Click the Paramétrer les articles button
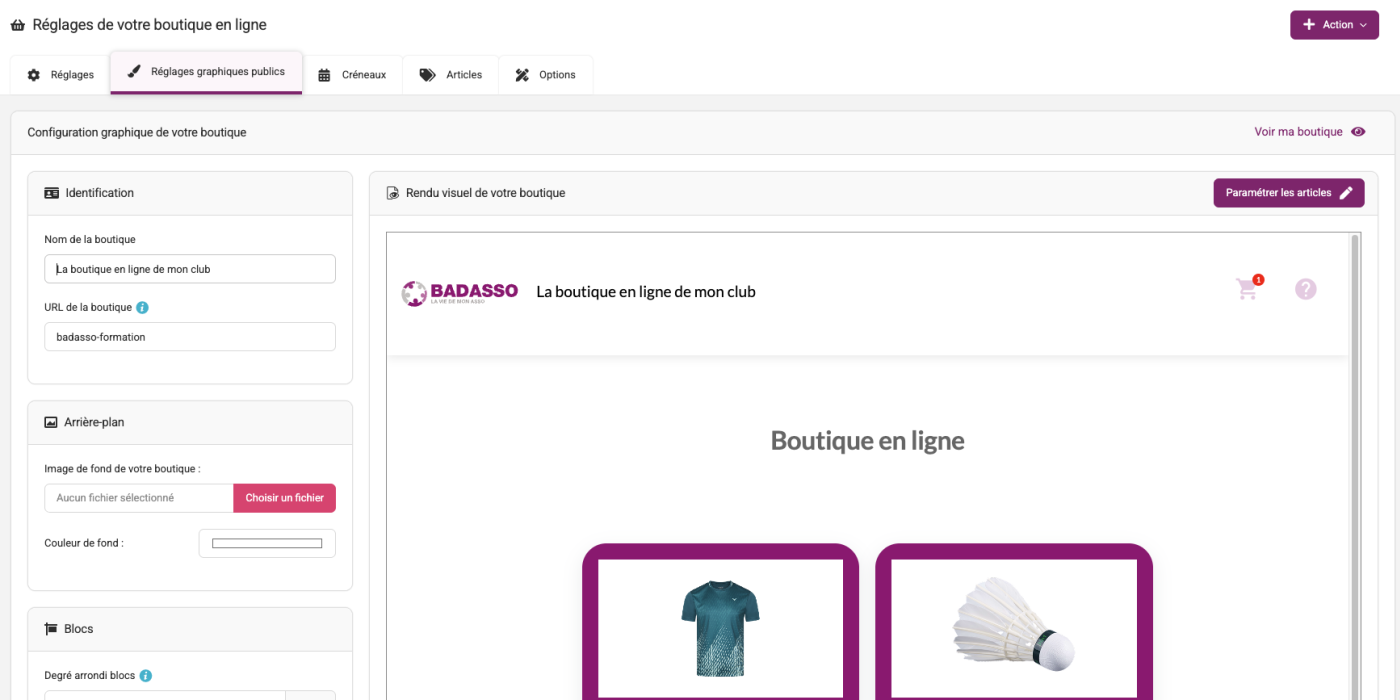The width and height of the screenshot is (1400, 700). (x=1288, y=192)
